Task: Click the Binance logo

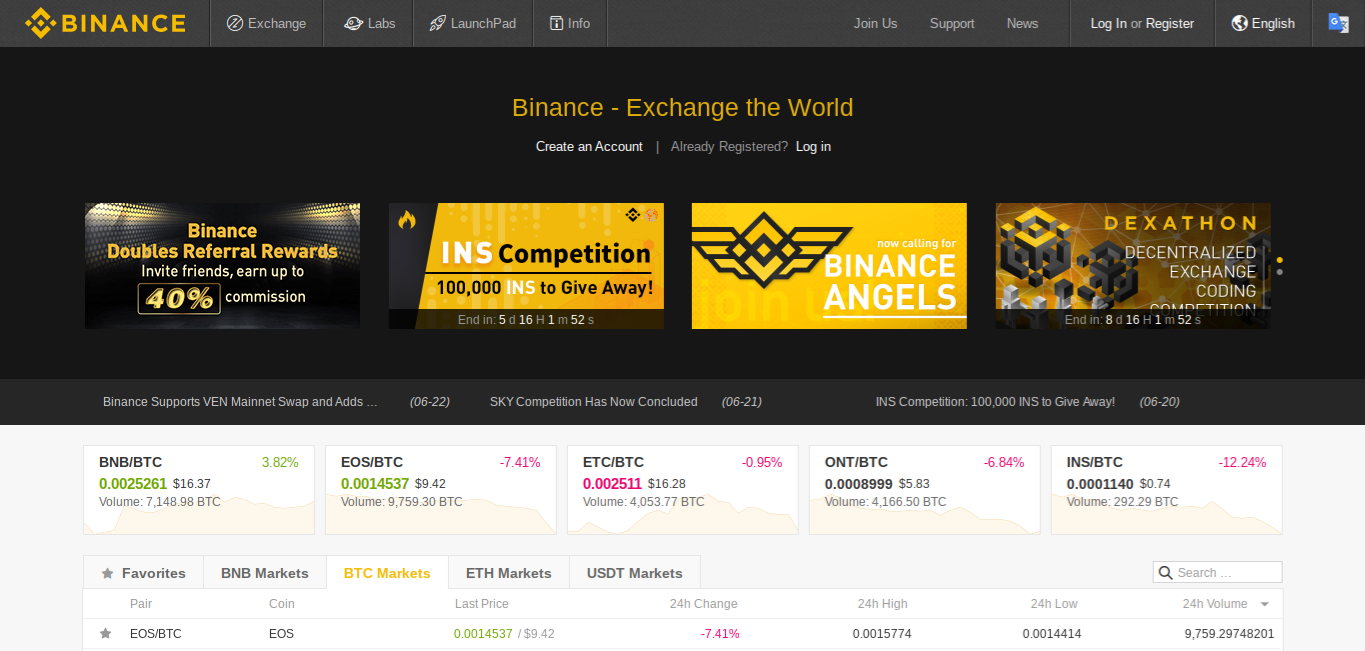Action: pos(105,23)
